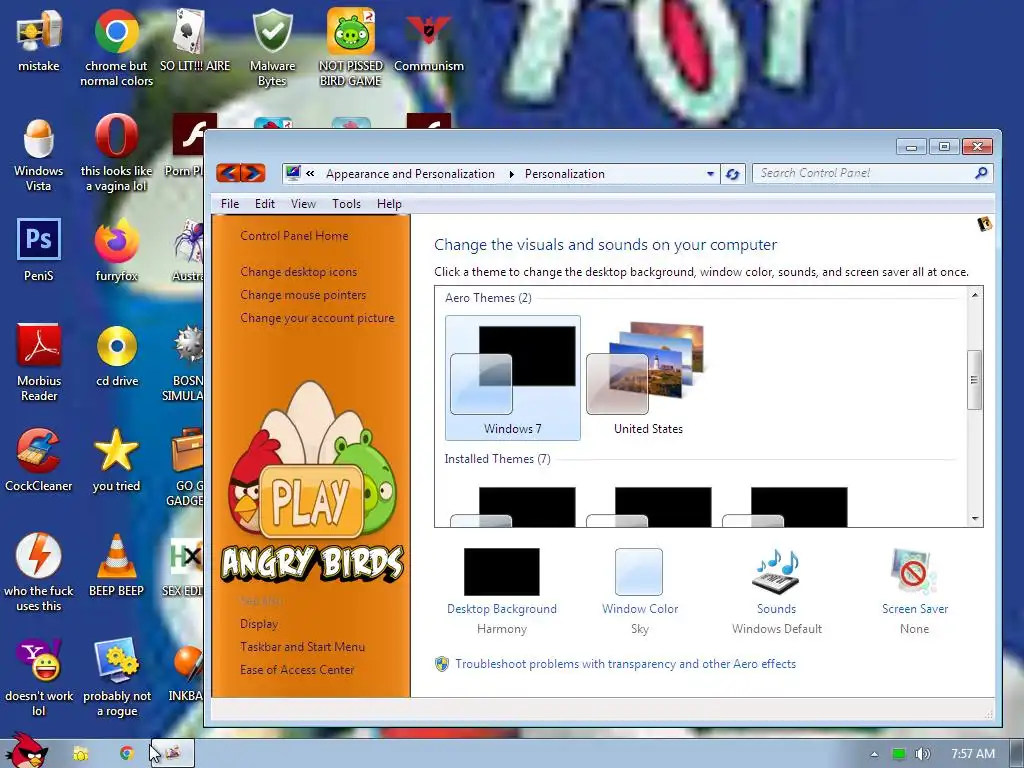Open the address bar history dropdown arrow
Image resolution: width=1024 pixels, height=768 pixels.
(x=710, y=174)
